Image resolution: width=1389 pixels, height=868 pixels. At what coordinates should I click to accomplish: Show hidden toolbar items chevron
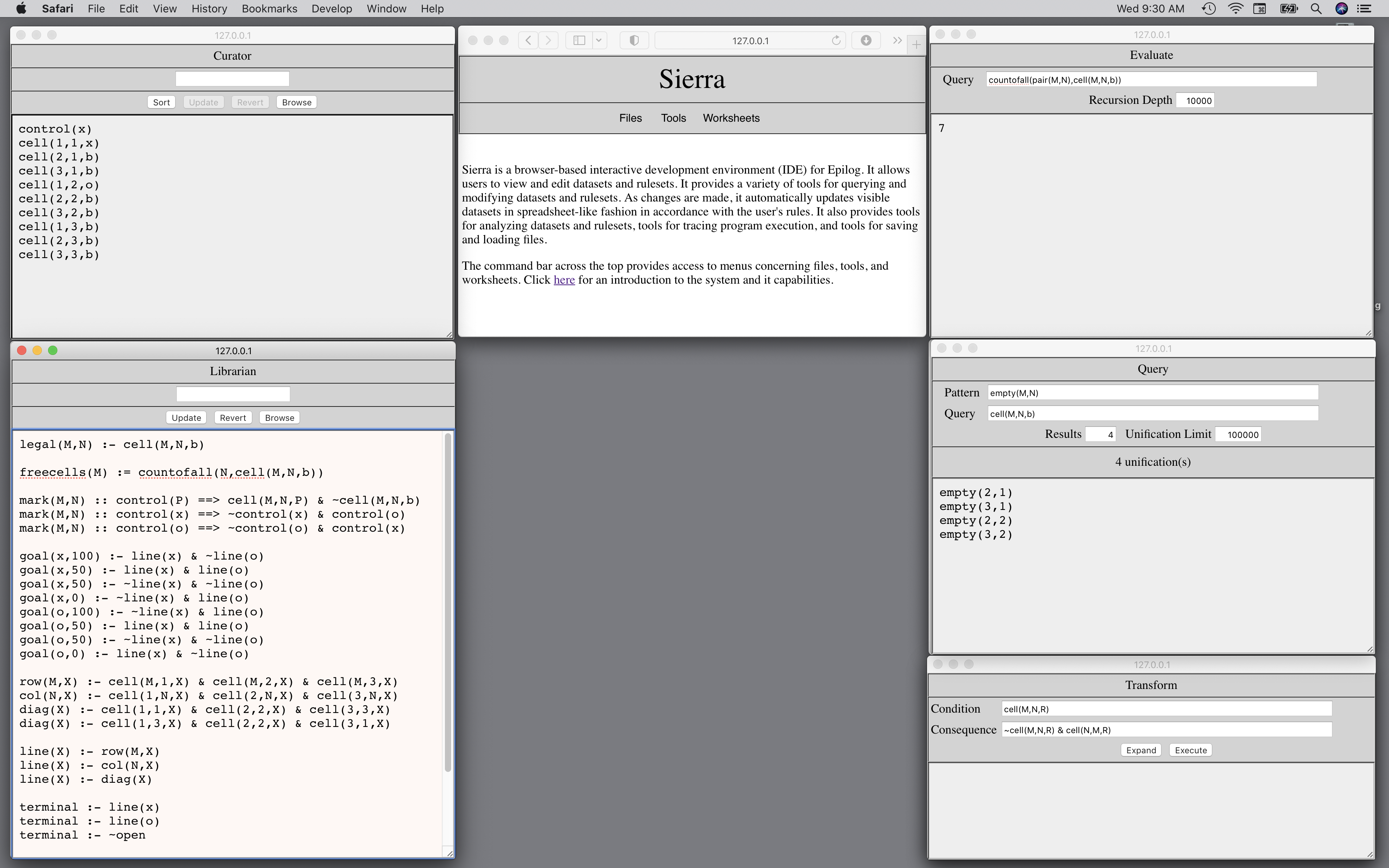click(896, 40)
